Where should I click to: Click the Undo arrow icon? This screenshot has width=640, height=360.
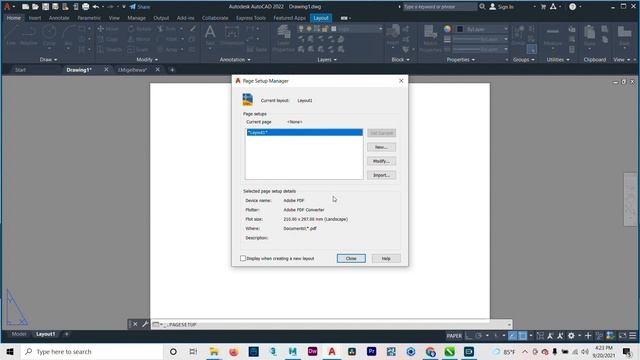pyautogui.click(x=96, y=7)
